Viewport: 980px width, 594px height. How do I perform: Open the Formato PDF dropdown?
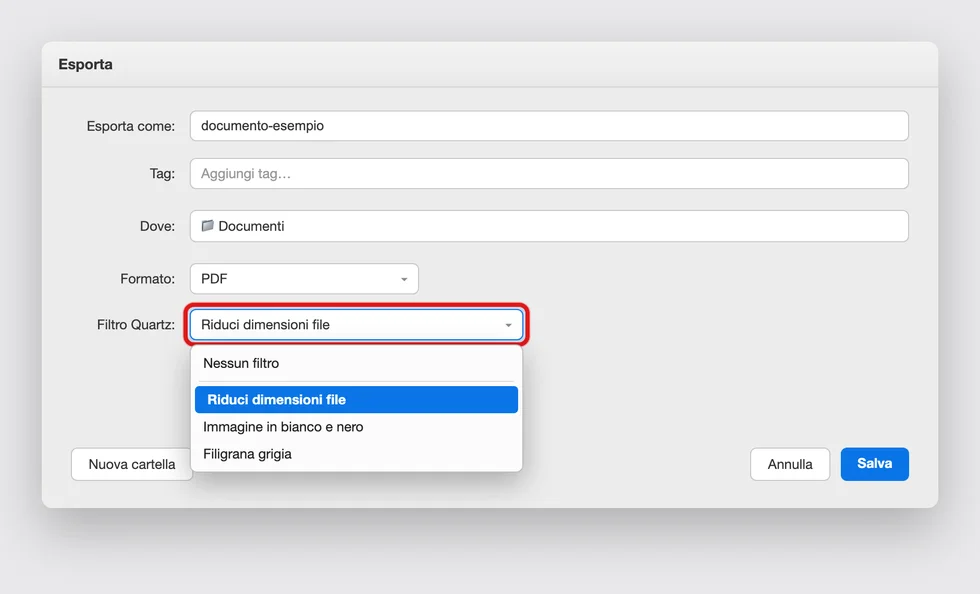[304, 278]
